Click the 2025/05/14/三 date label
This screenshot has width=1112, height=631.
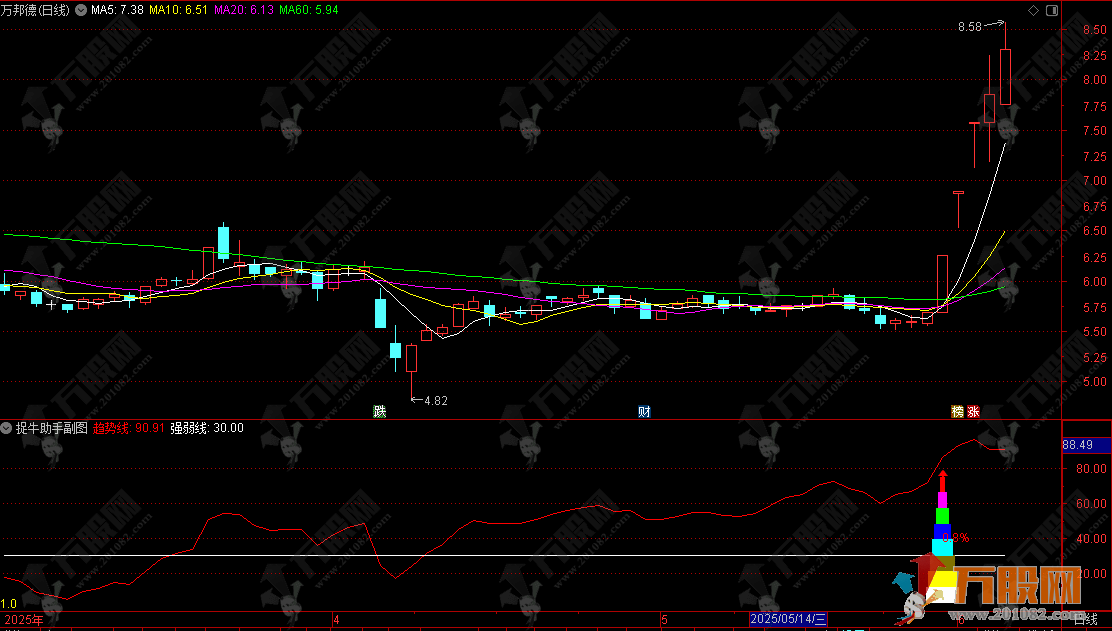point(788,620)
